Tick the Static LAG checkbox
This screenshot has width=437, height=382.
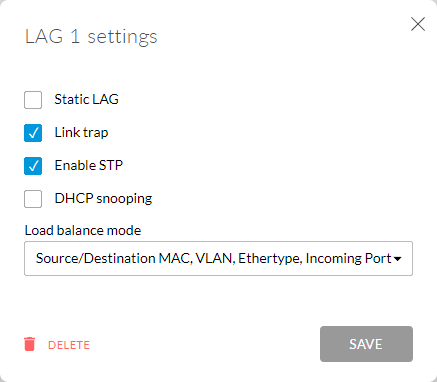click(x=33, y=100)
